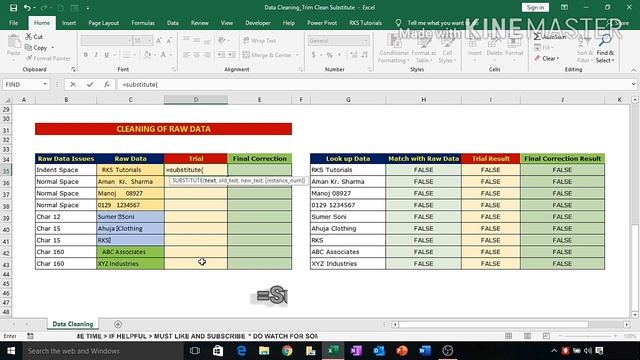640x360 pixels.
Task: Click AutoSum
Action: tap(550, 37)
